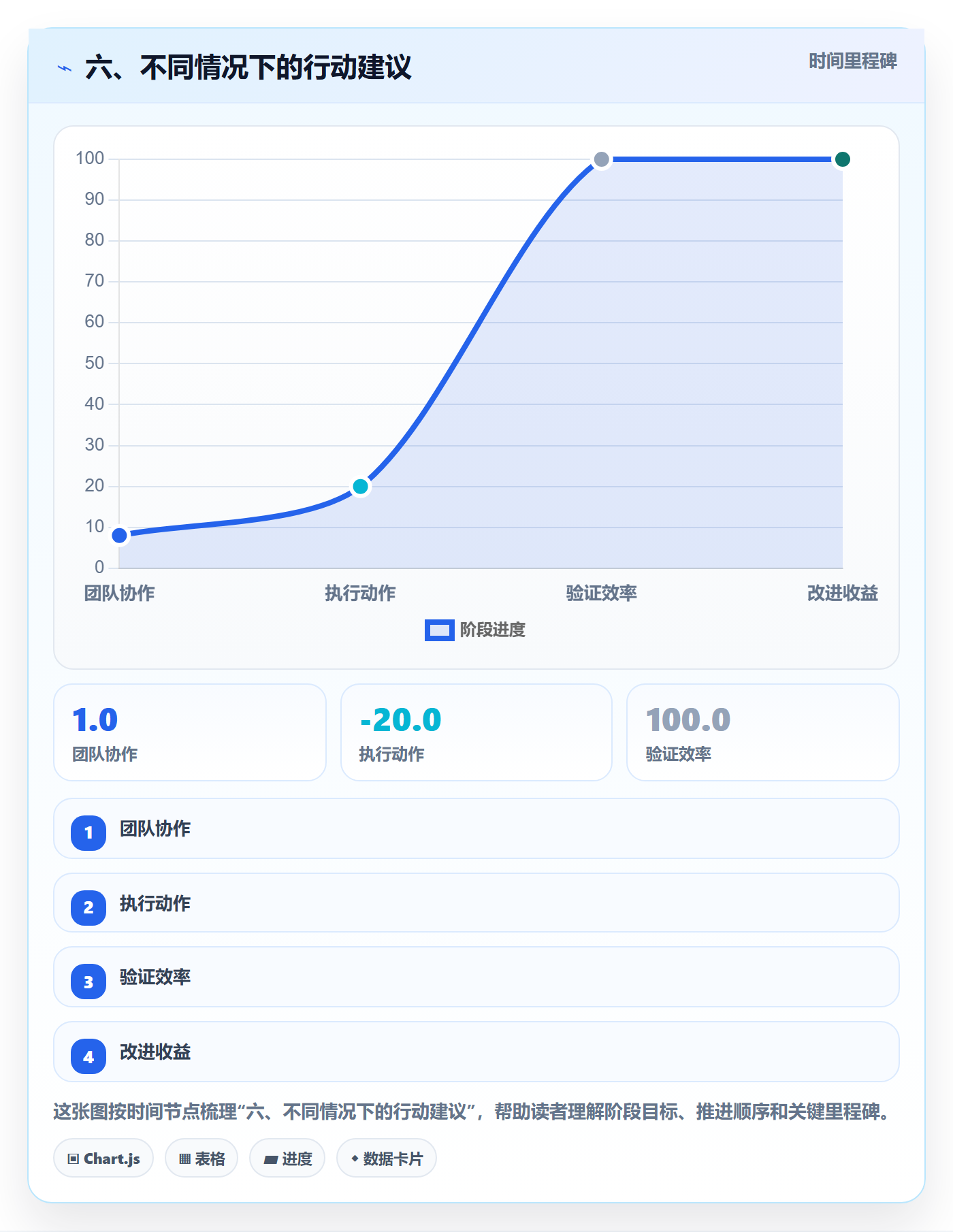Toggle the 阶段进度 legend color box
The image size is (953, 1232).
tap(439, 630)
